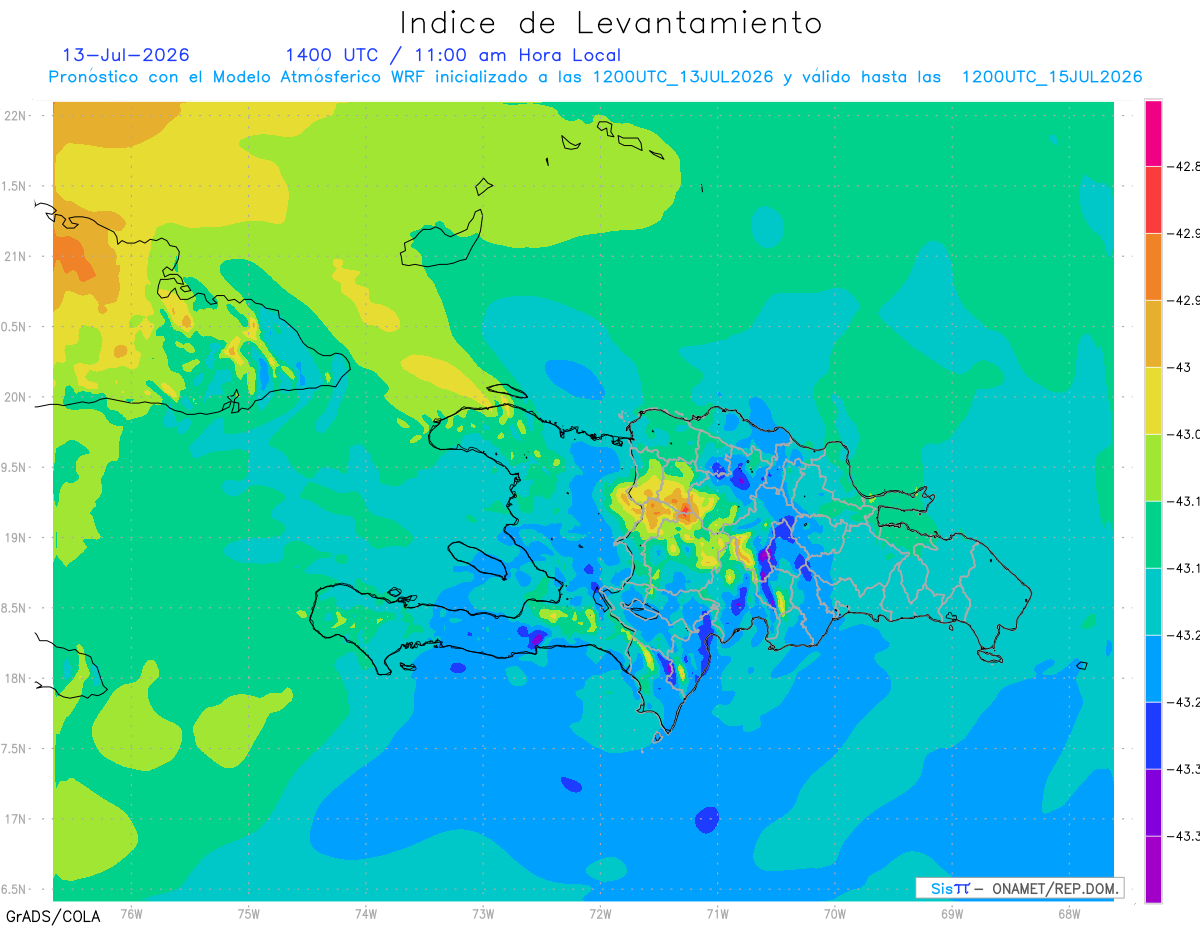
Task: Click the "22N" latitude label
Action: click(16, 115)
